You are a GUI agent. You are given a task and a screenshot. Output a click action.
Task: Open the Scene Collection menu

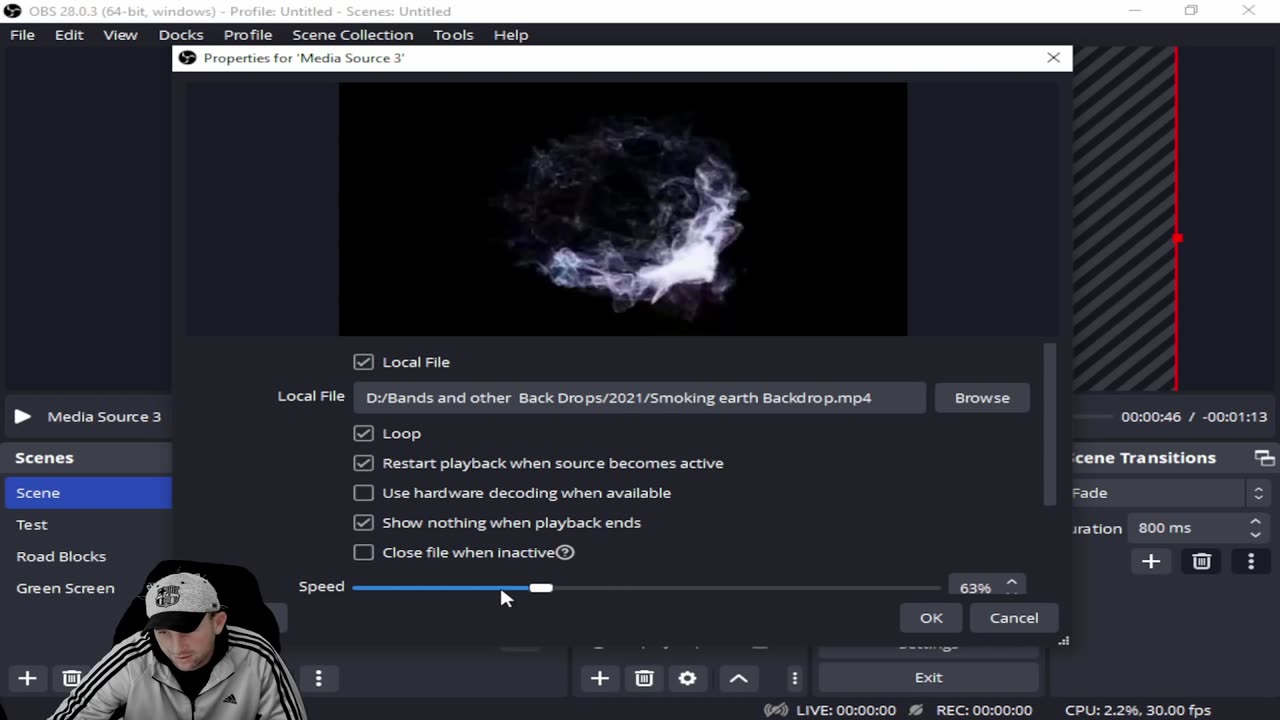[352, 35]
